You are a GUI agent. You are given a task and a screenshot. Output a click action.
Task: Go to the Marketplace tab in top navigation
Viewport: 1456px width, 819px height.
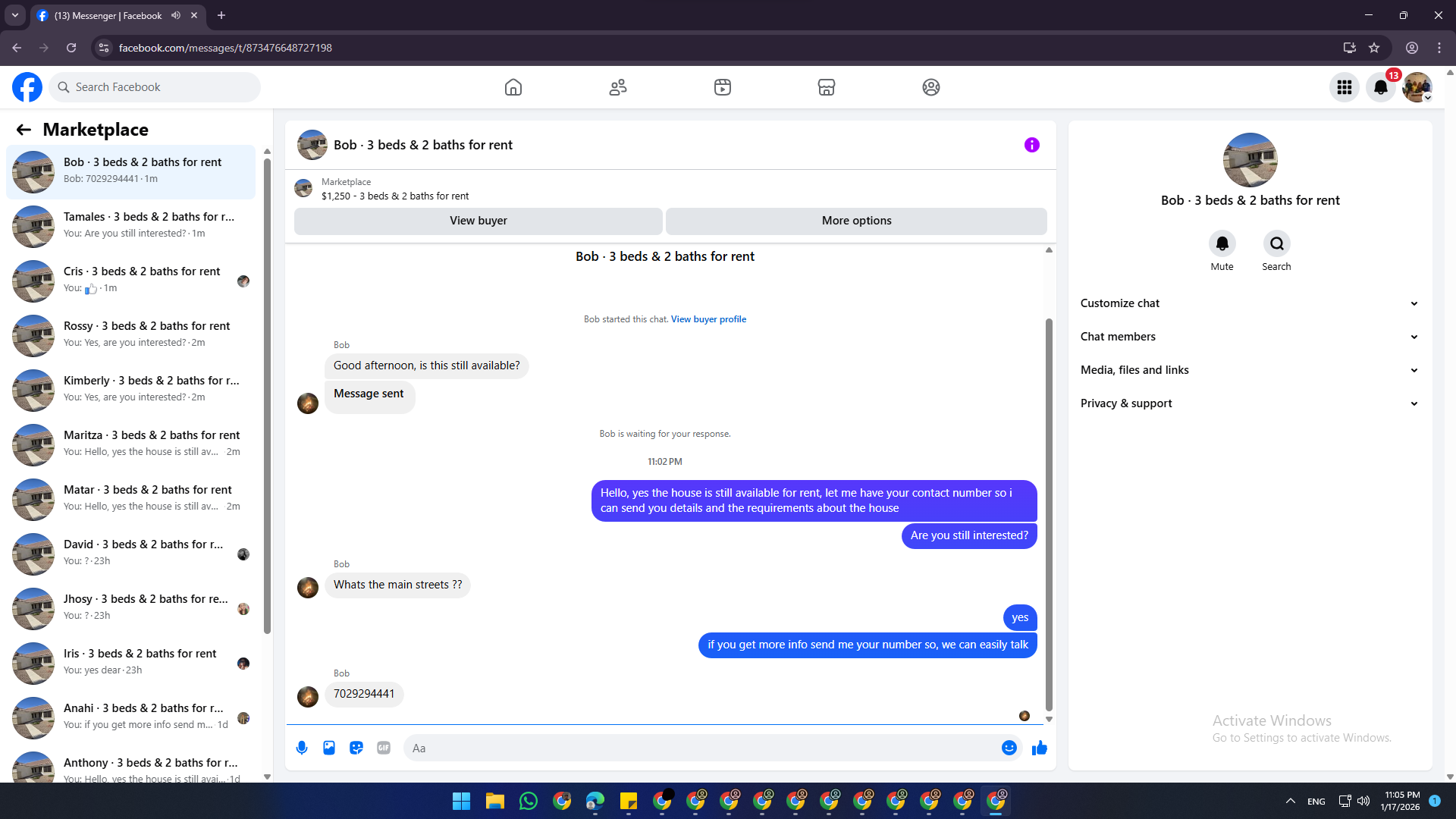point(826,87)
